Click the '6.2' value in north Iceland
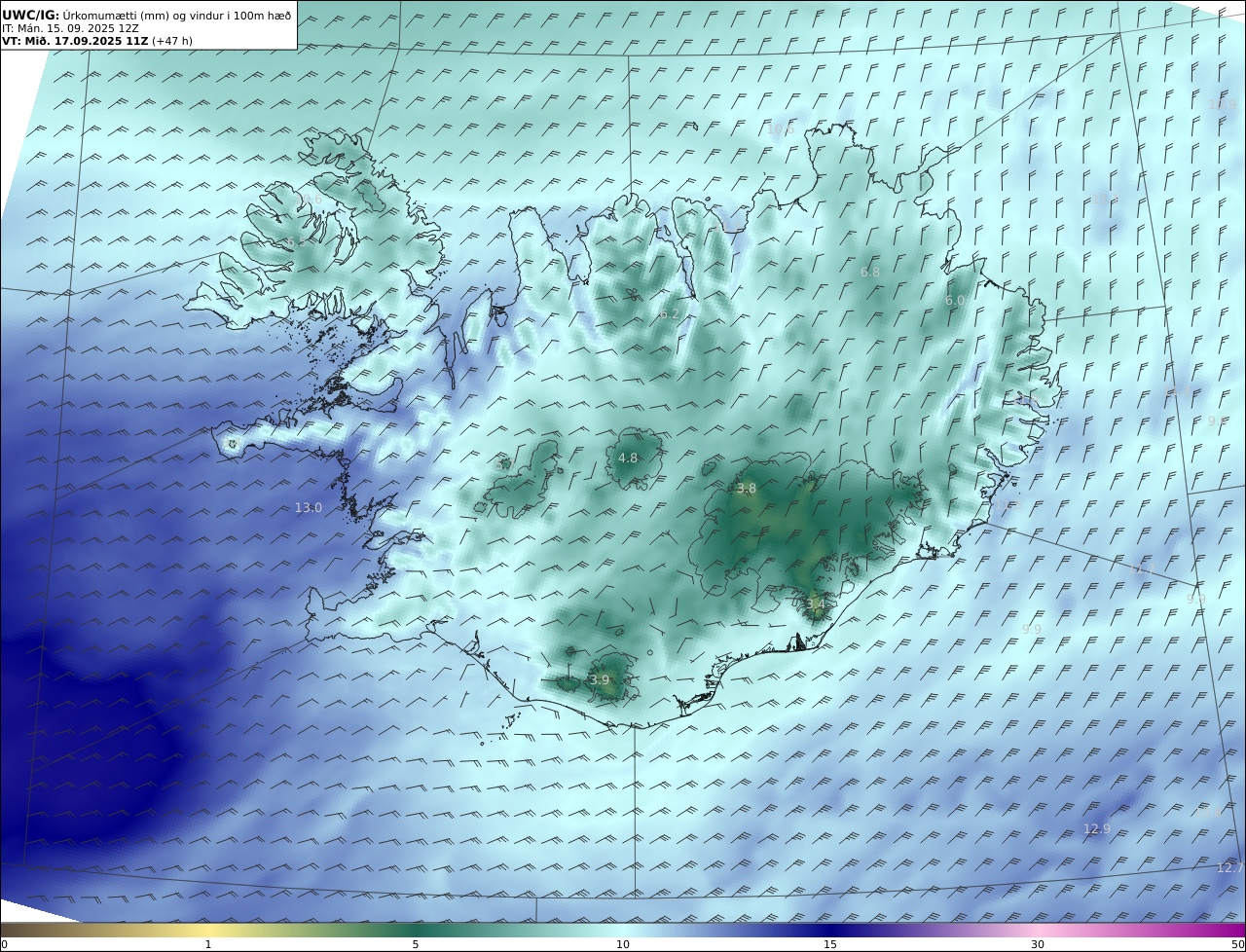Image resolution: width=1246 pixels, height=952 pixels. coord(669,314)
